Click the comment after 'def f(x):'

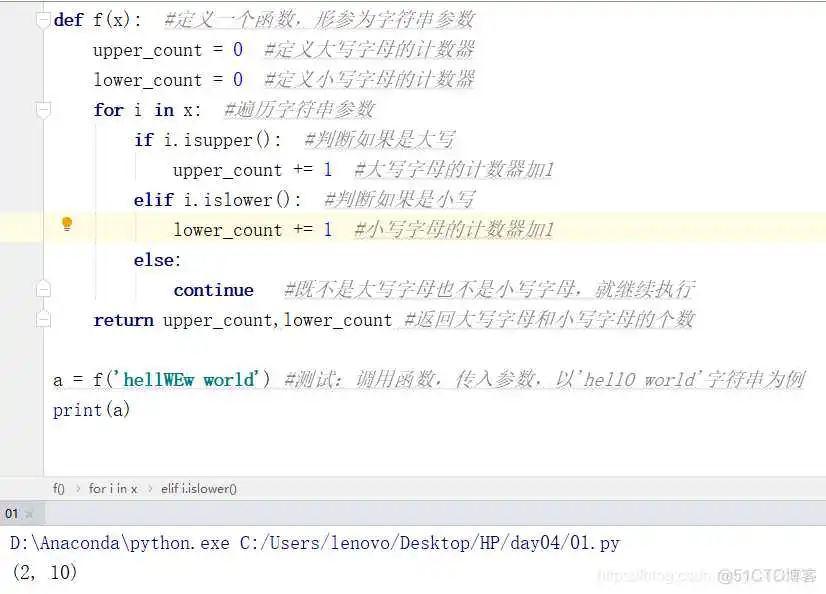[x=319, y=20]
